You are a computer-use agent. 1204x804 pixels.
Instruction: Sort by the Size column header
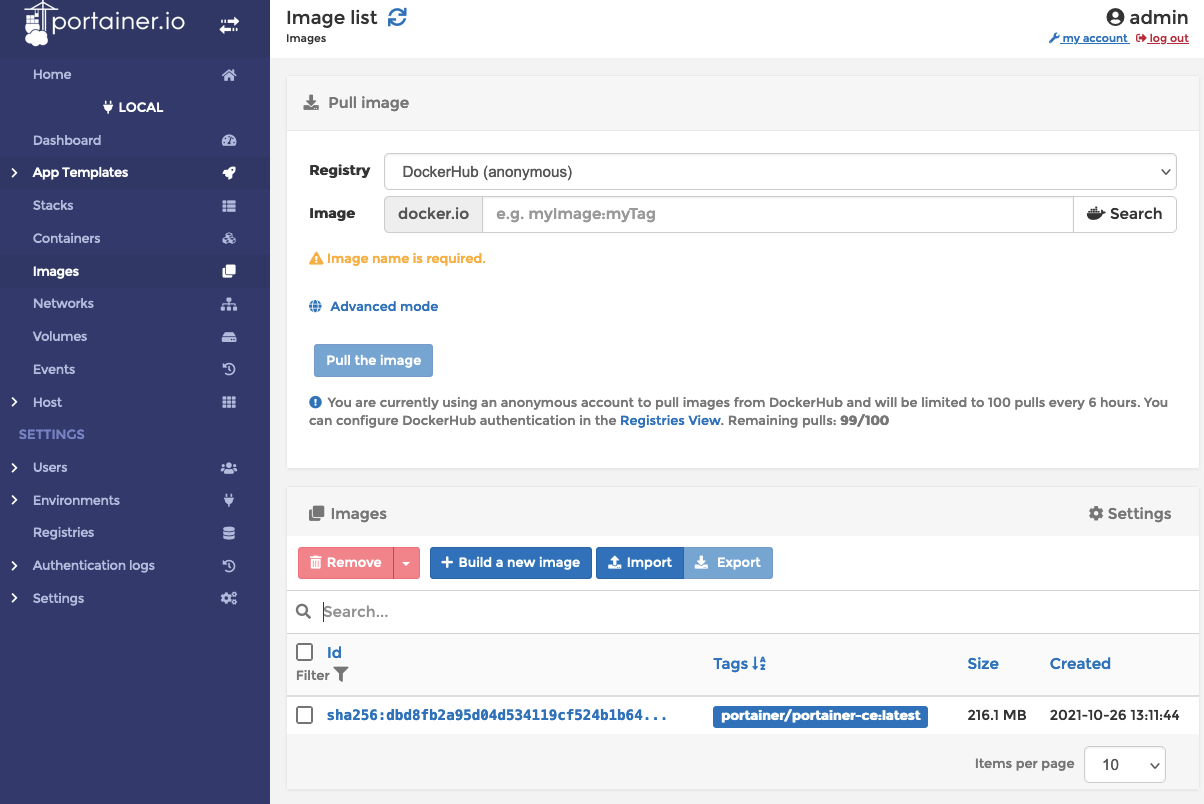[x=983, y=664]
